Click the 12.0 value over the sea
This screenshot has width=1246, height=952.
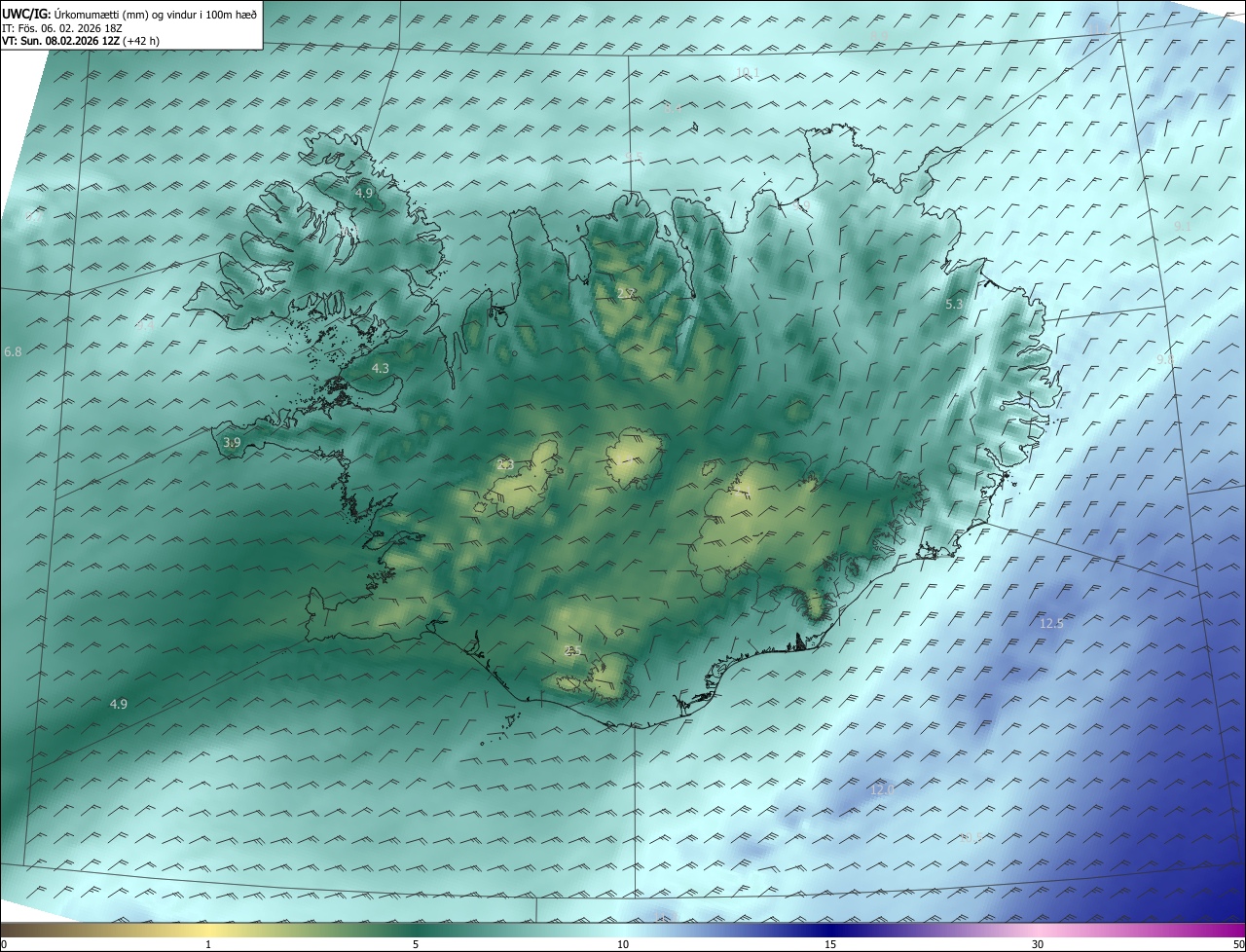pos(882,789)
